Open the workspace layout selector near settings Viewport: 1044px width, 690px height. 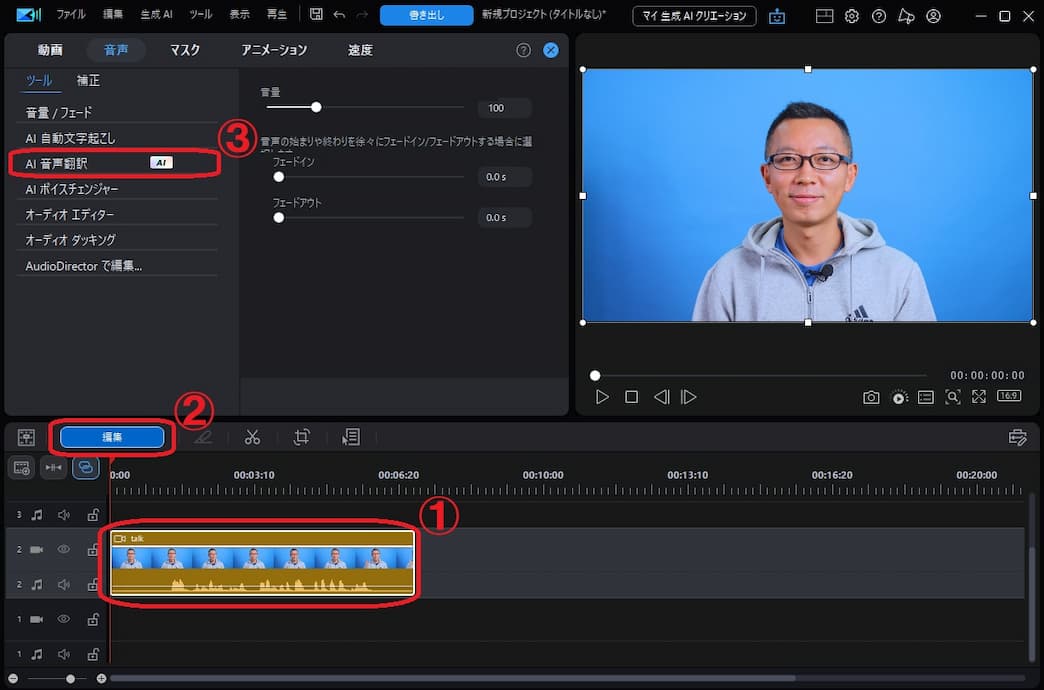(x=823, y=16)
